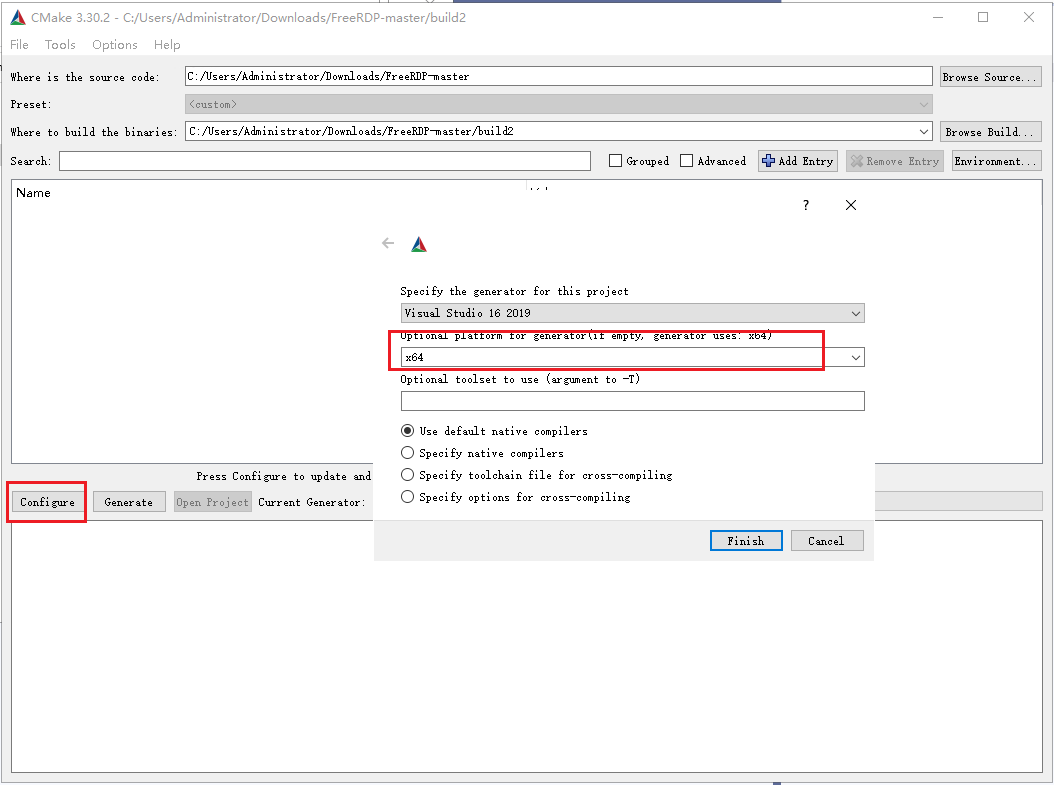
Task: Click Add Entry plus icon button
Action: [798, 161]
